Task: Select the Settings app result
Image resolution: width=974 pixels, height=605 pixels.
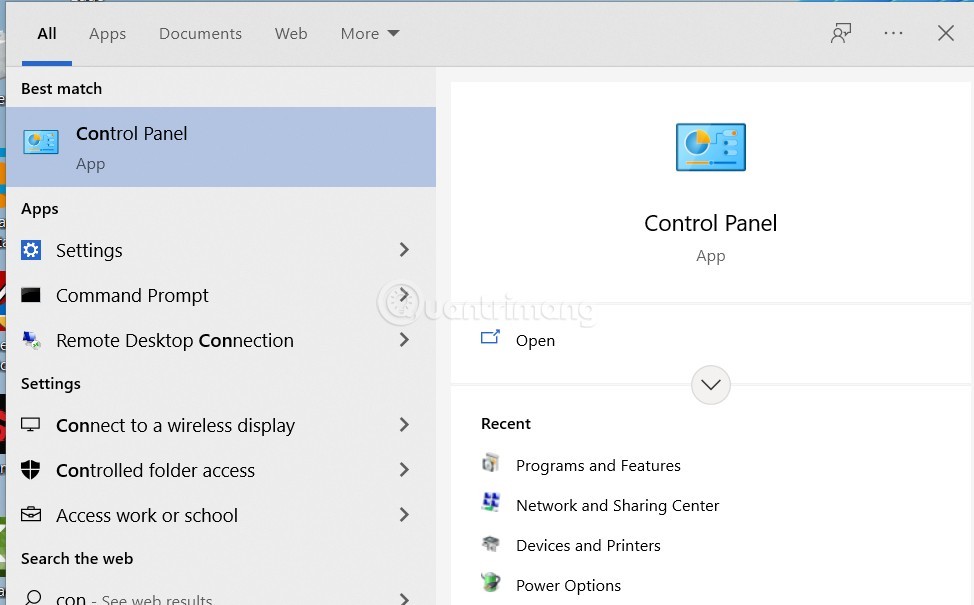Action: 221,250
